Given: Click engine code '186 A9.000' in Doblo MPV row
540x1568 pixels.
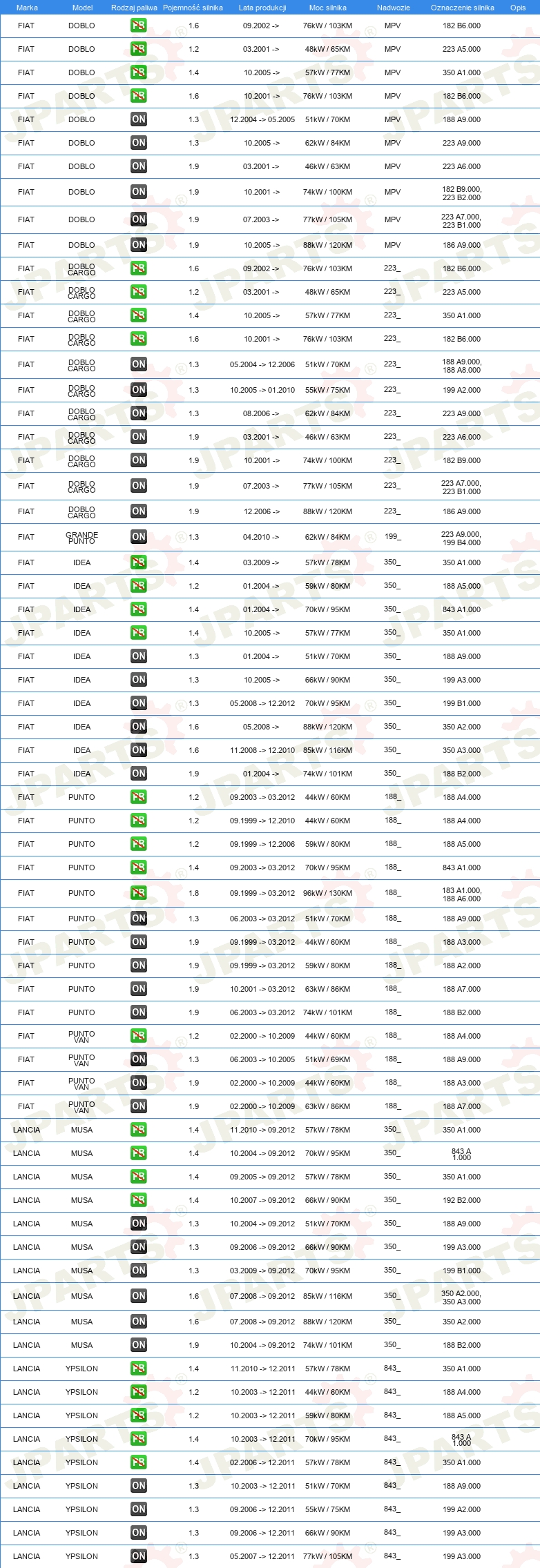Looking at the screenshot, I should point(461,245).
